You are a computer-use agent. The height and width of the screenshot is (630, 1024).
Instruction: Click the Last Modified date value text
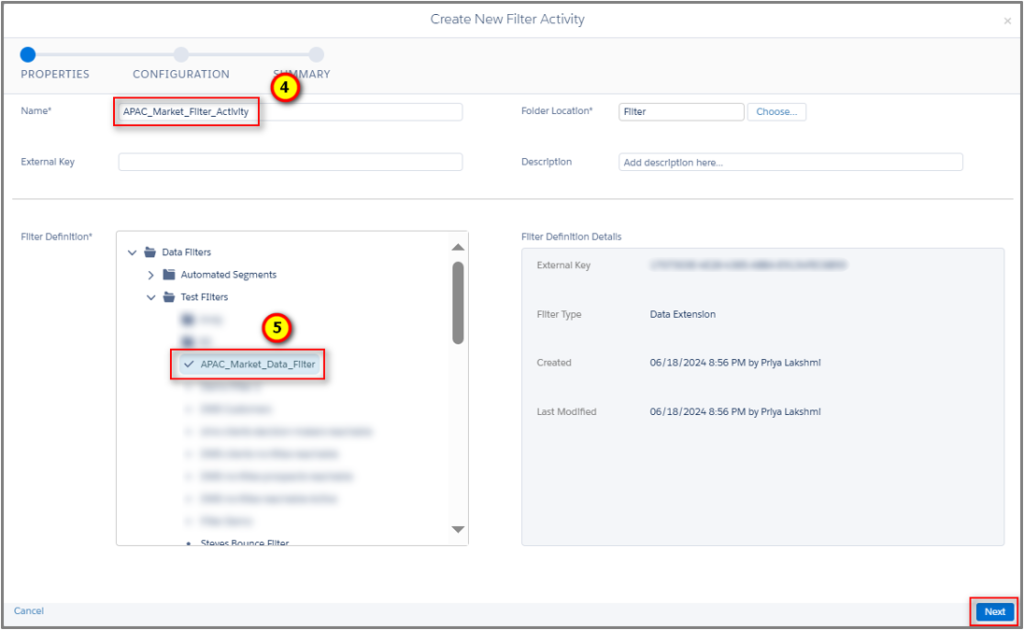point(735,411)
